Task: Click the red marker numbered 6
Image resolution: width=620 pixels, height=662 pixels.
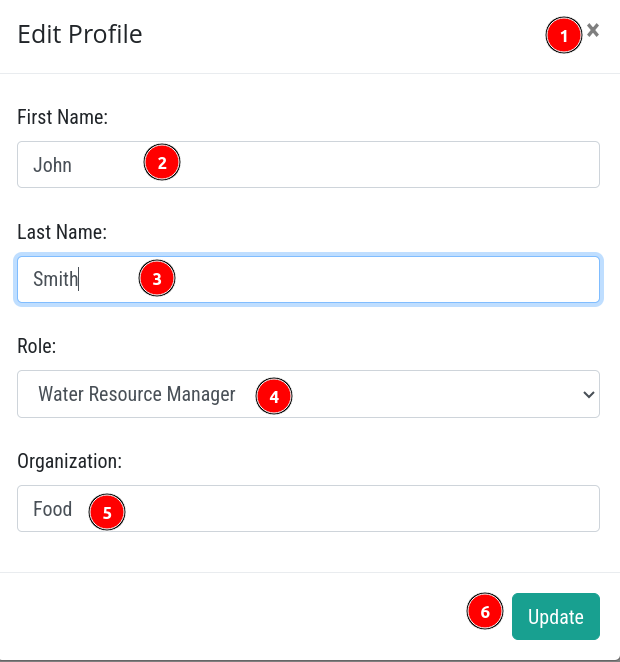Action: tap(485, 611)
